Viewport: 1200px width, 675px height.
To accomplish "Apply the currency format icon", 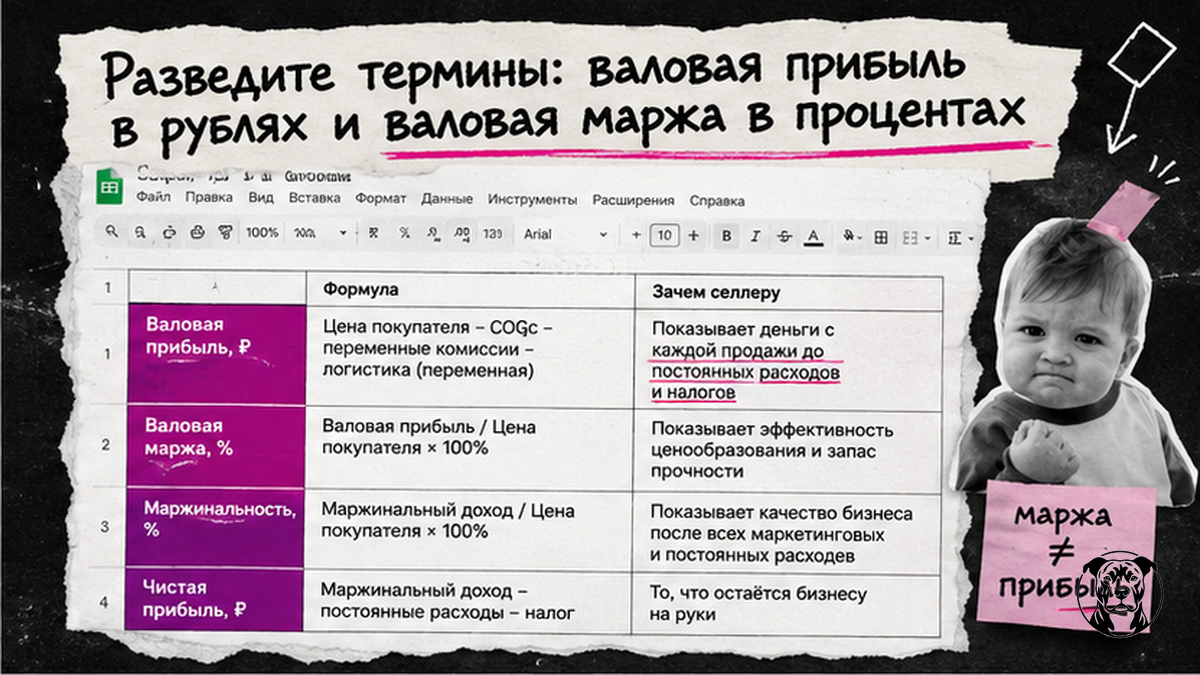I will 373,233.
